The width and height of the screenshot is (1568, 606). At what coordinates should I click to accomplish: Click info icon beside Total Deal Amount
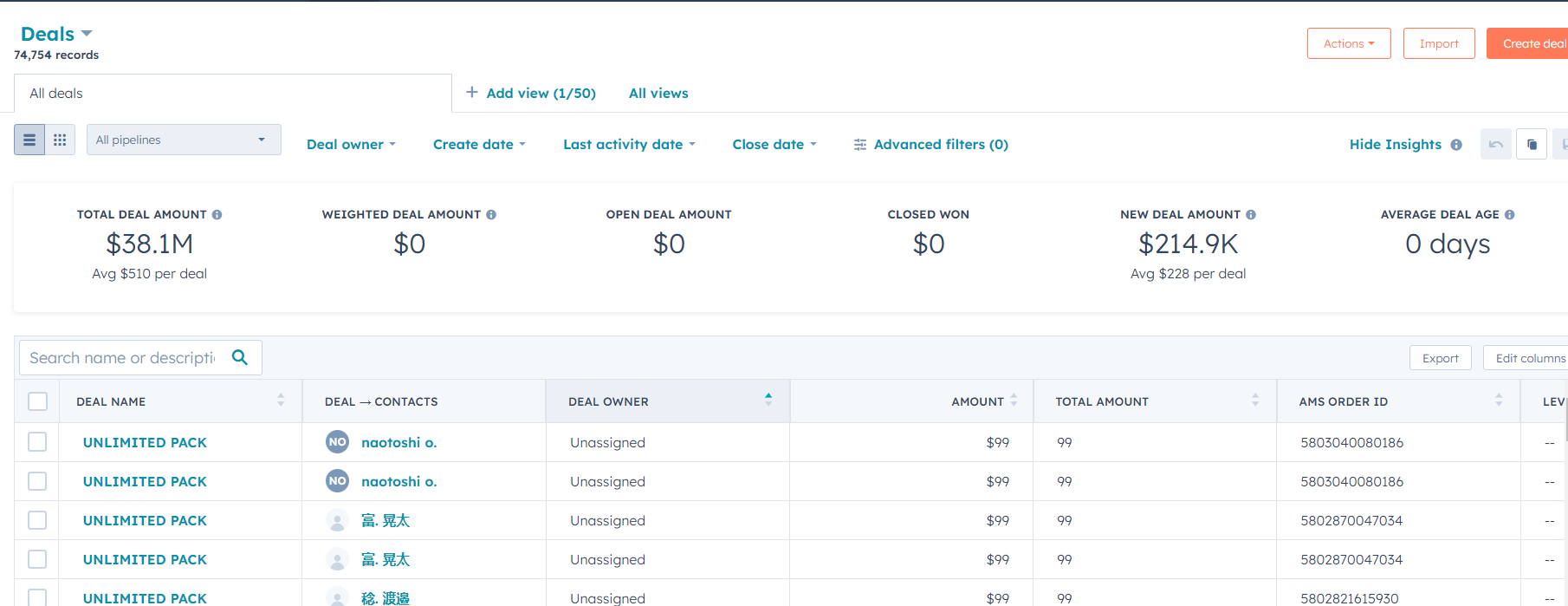tap(217, 215)
